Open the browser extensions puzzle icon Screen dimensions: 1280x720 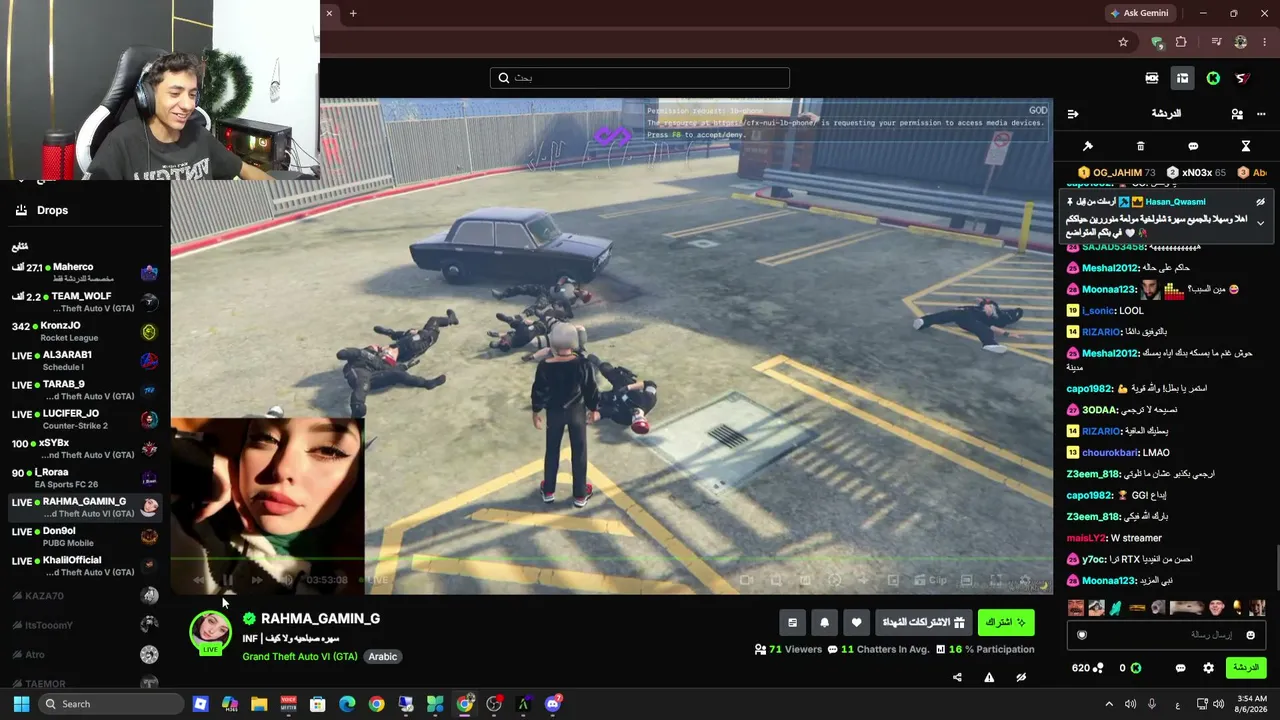tap(1181, 42)
